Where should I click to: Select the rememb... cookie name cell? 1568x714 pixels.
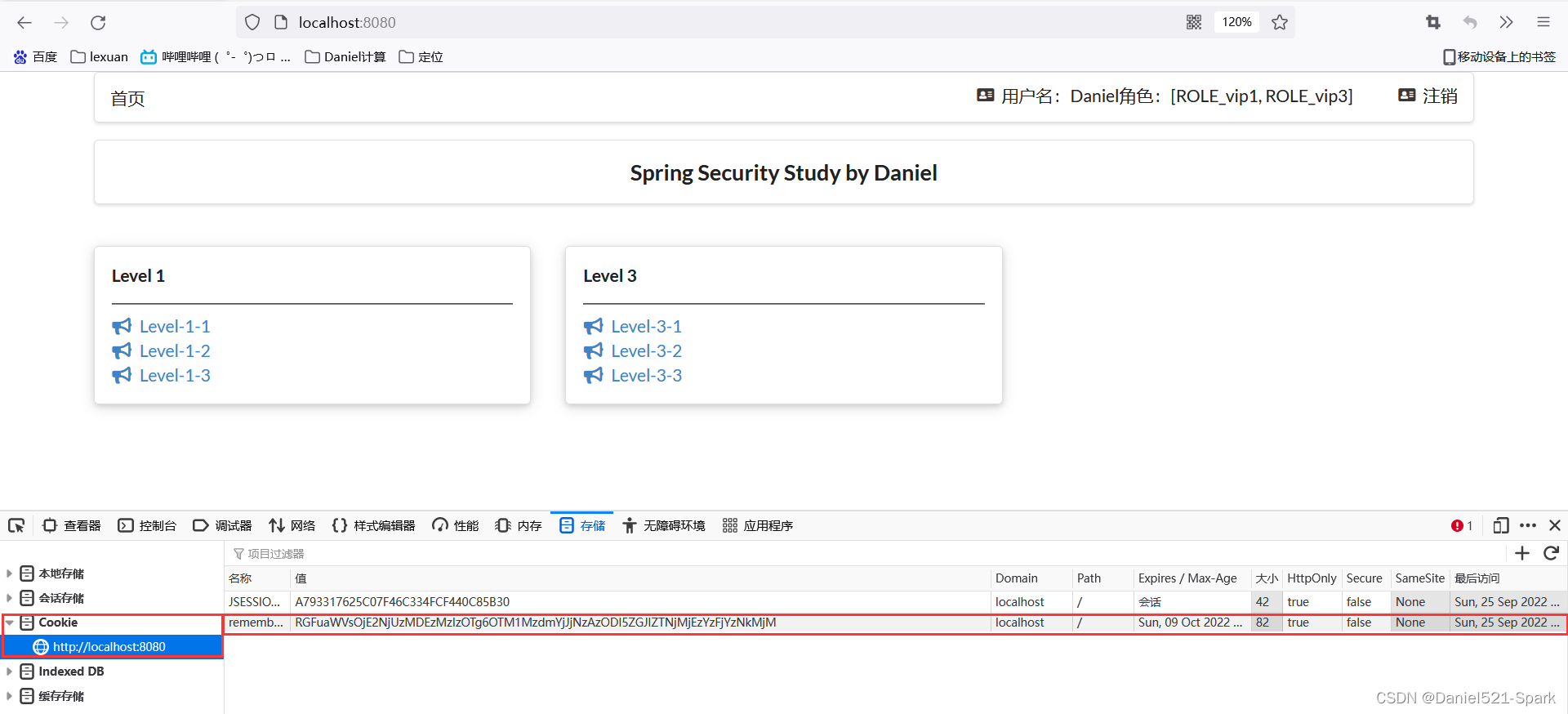257,623
